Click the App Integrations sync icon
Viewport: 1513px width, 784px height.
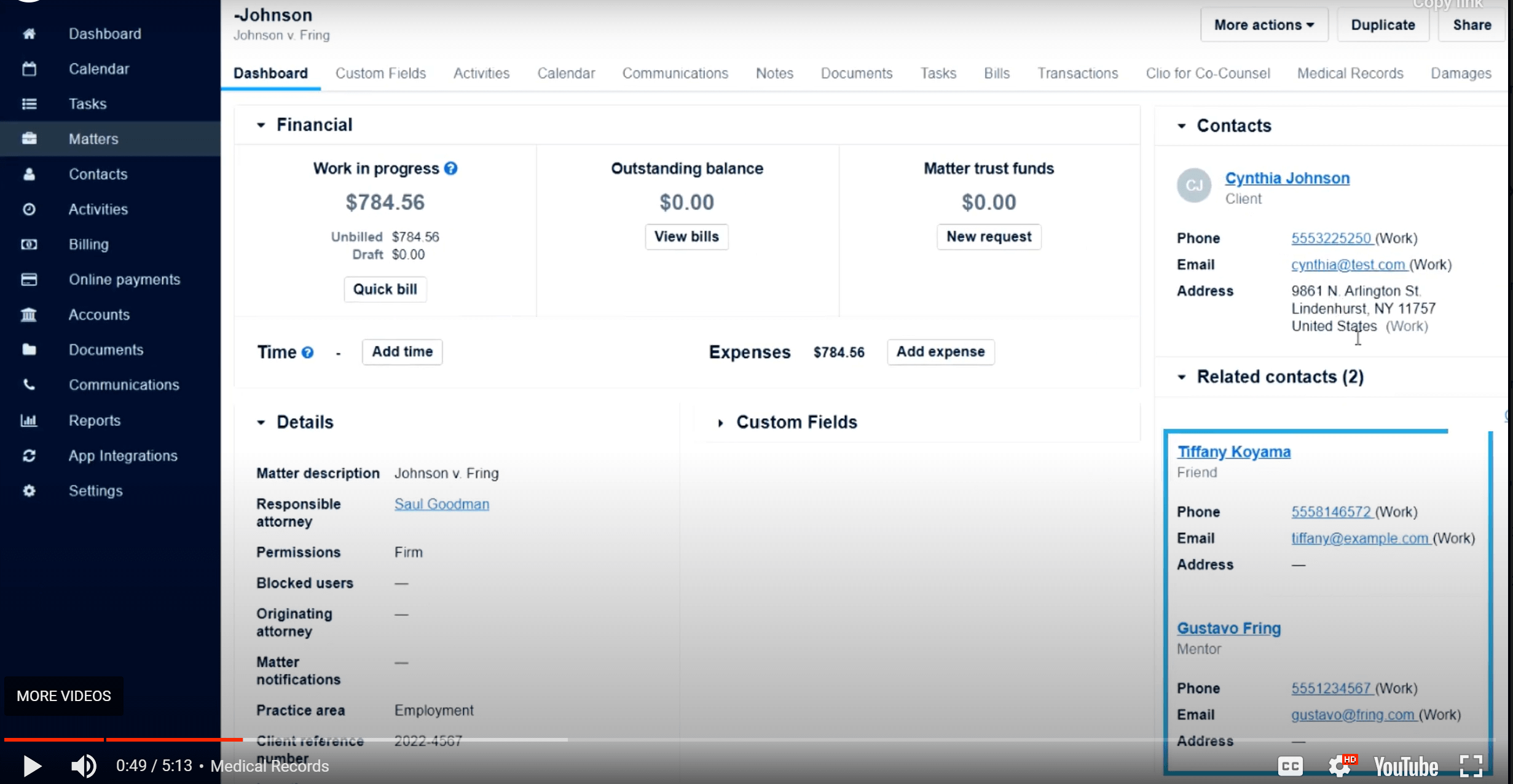point(29,456)
